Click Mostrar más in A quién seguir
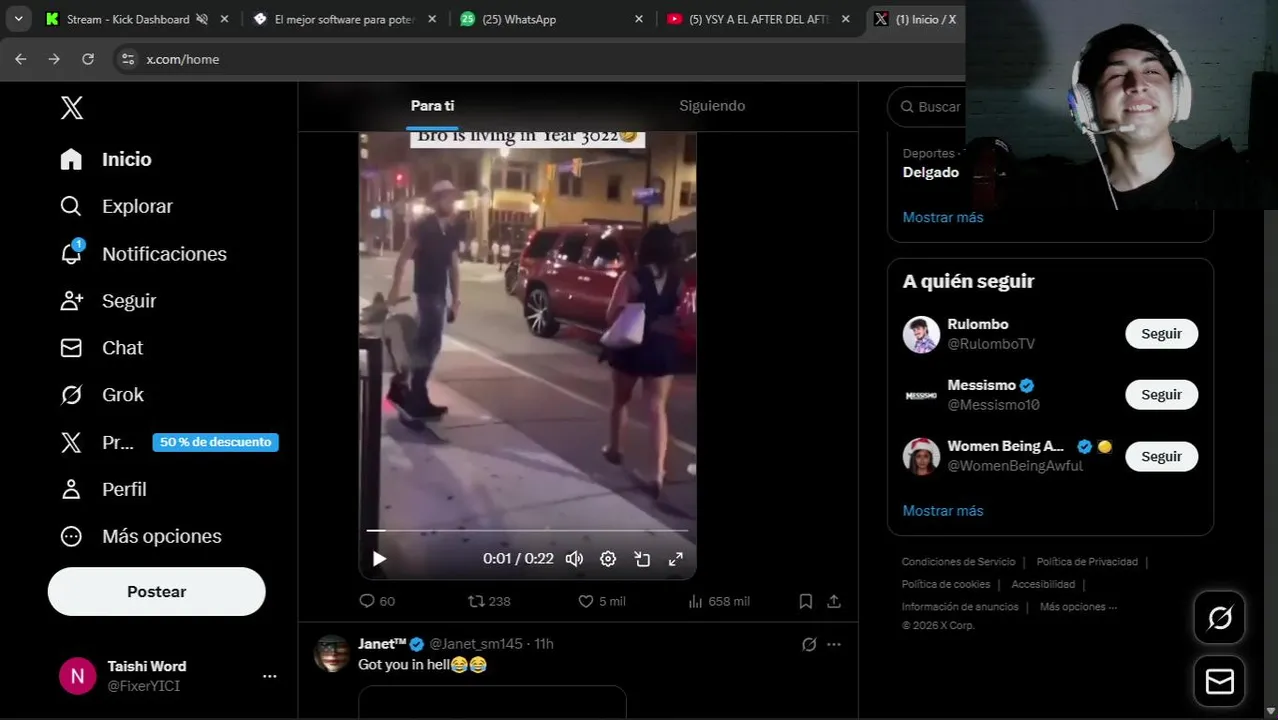The width and height of the screenshot is (1278, 720). 943,510
